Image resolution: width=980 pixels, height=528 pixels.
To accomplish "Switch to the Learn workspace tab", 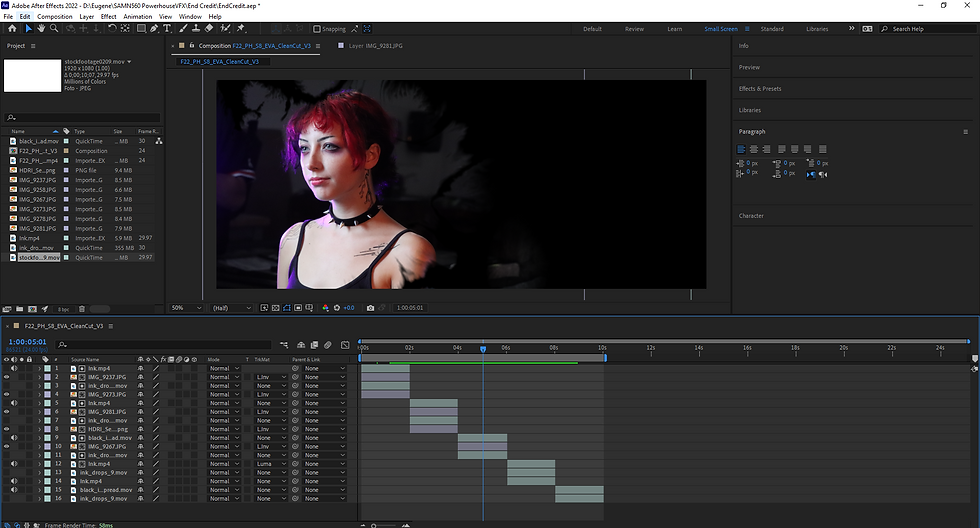I will 675,29.
